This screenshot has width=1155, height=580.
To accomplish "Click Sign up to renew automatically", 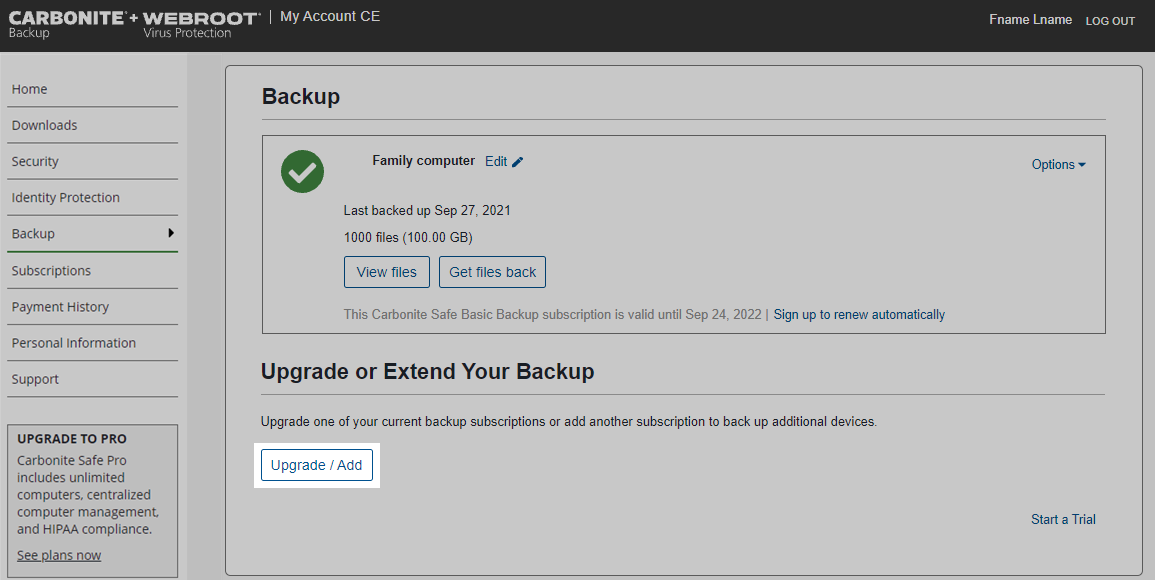I will pos(859,314).
